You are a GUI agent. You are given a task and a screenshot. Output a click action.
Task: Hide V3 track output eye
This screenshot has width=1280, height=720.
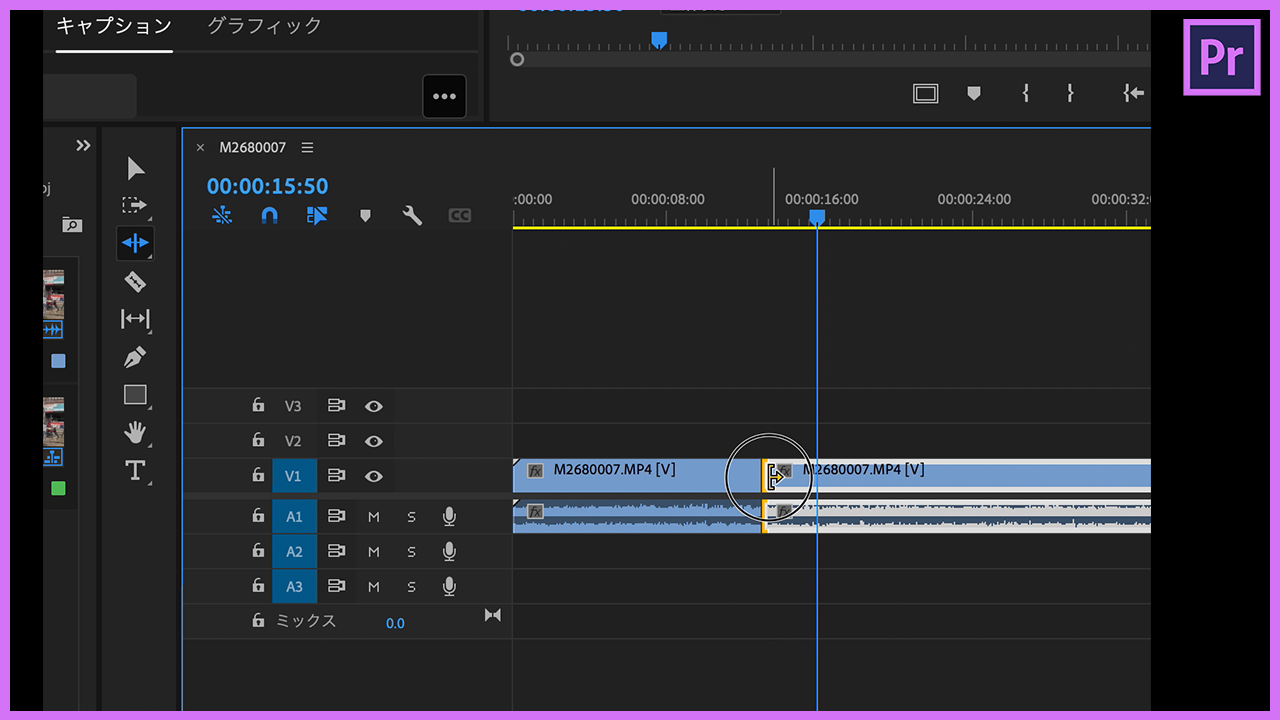point(374,406)
